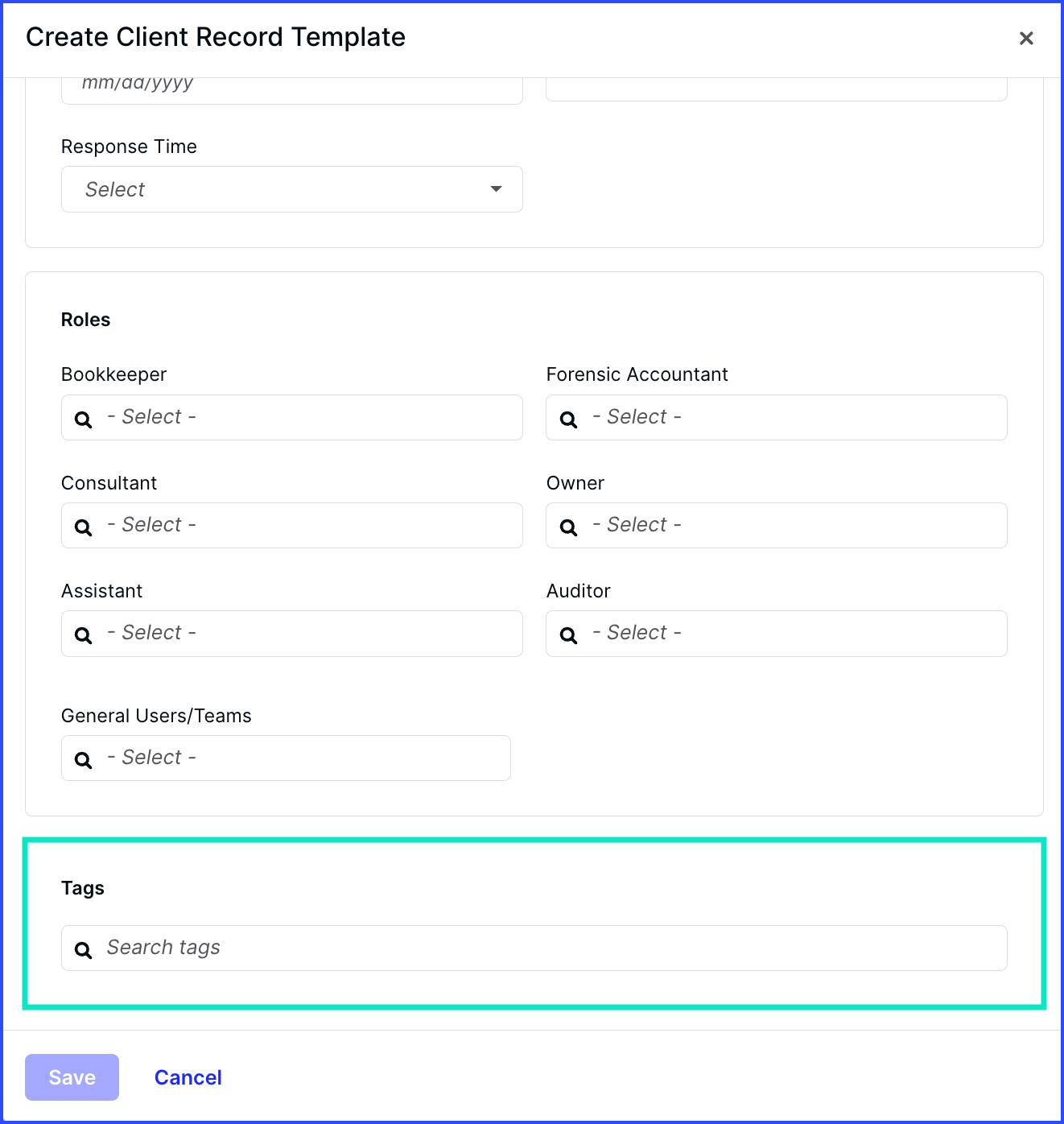This screenshot has height=1124, width=1064.
Task: Close the Create Client Record Template dialog
Action: [x=1026, y=38]
